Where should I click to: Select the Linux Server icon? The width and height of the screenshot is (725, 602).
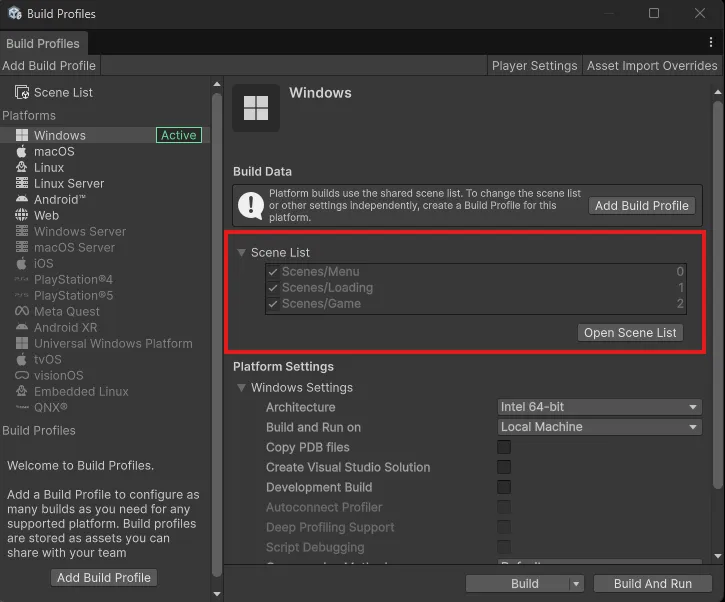tap(22, 183)
